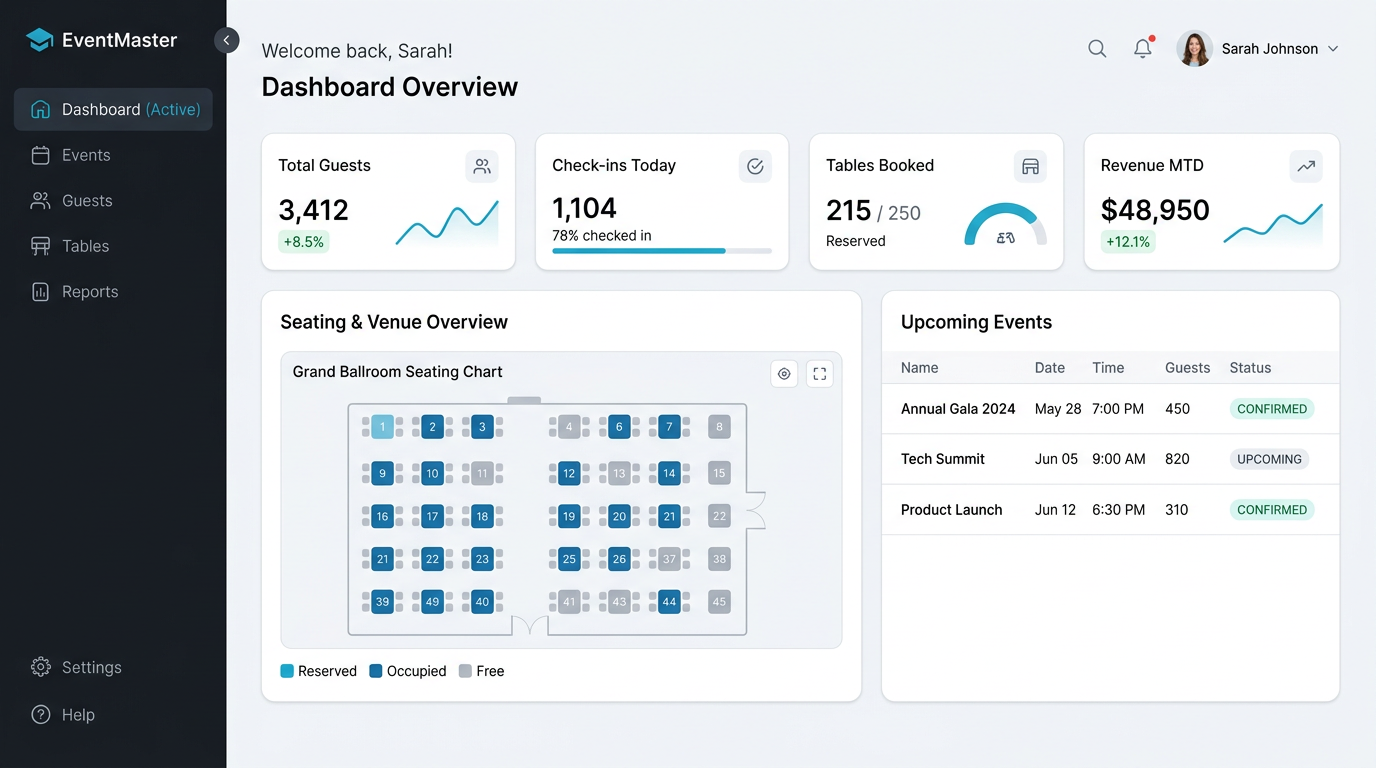Click the Status column header

(1250, 368)
